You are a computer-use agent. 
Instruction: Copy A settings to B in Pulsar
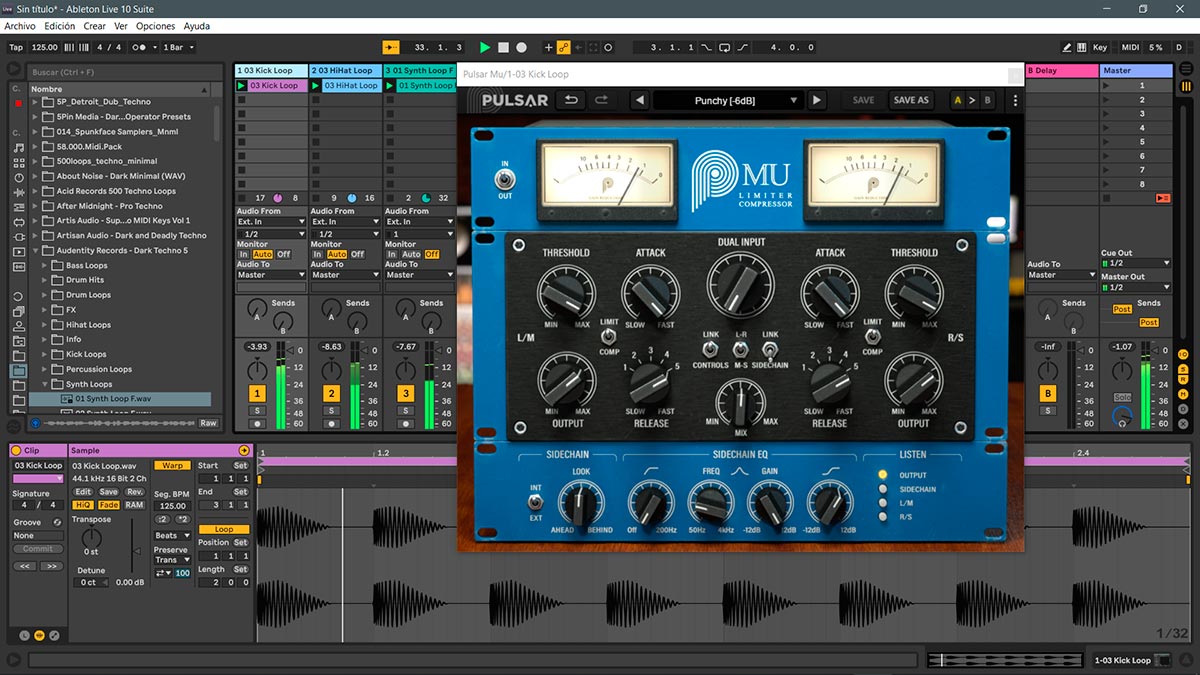coord(972,100)
